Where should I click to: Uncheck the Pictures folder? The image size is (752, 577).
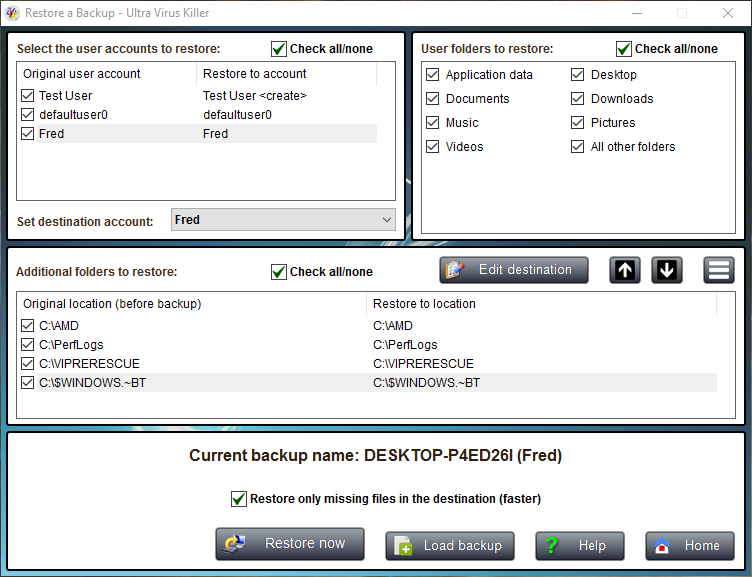(x=577, y=122)
